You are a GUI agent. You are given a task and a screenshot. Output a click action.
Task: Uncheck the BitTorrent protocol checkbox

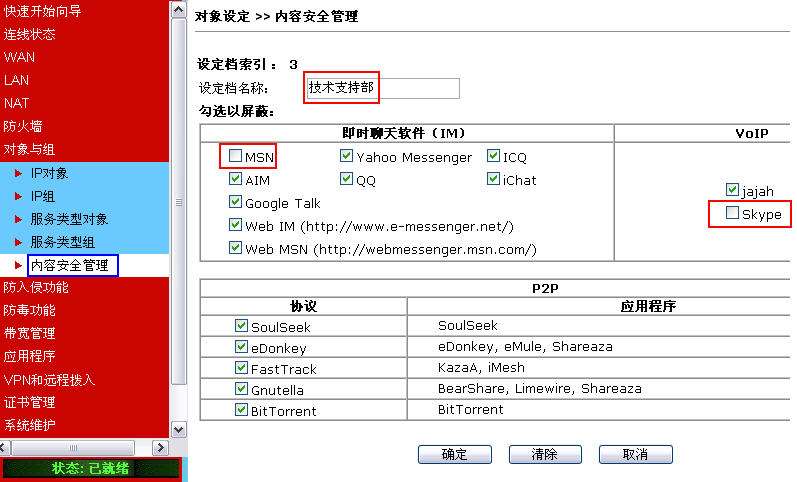(241, 410)
